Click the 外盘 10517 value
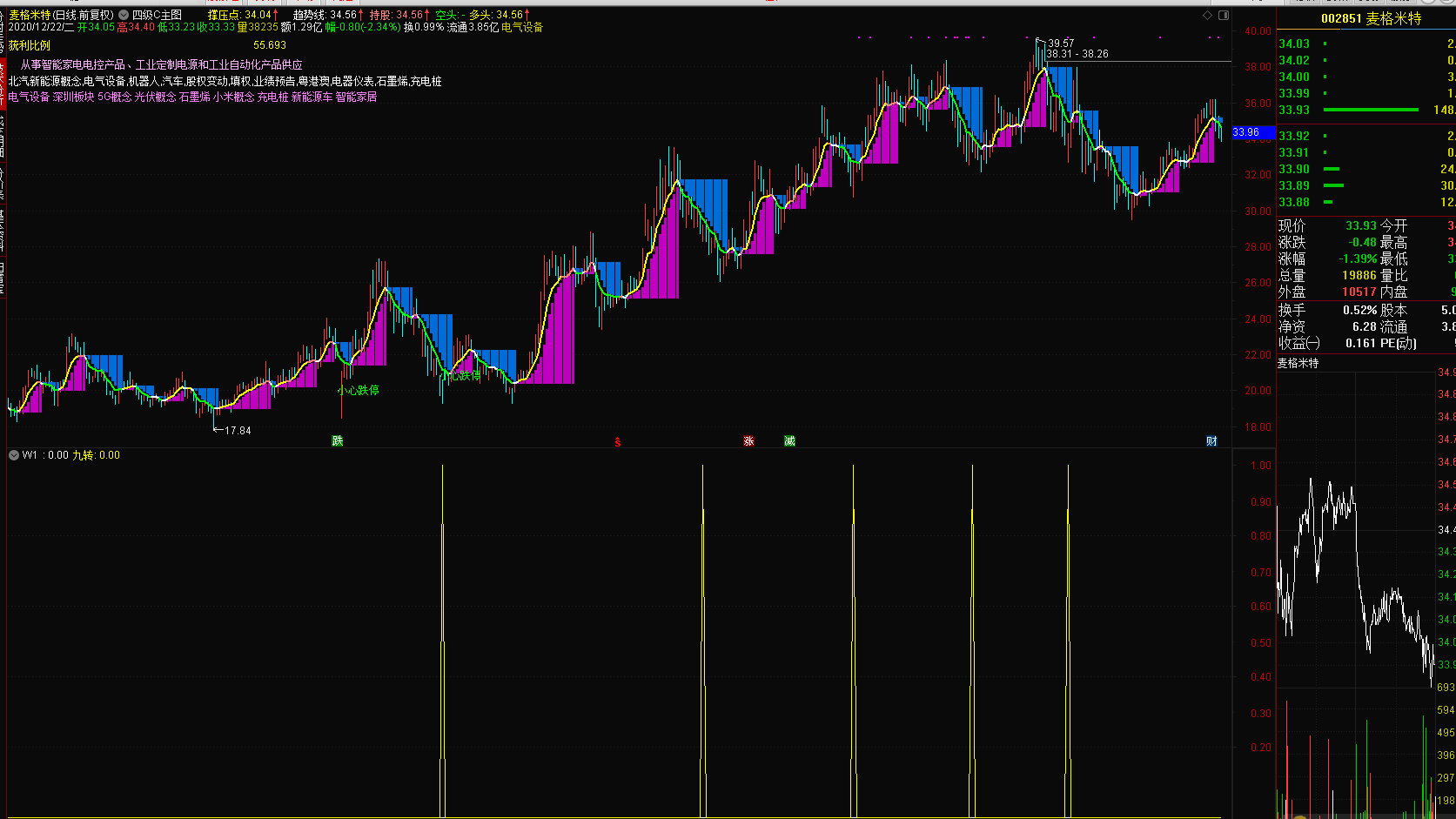 pos(1359,292)
